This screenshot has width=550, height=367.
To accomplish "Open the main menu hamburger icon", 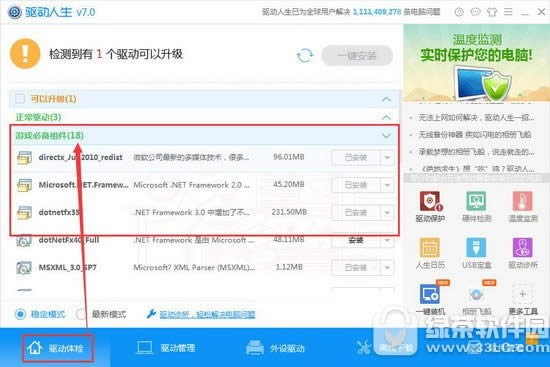I will pyautogui.click(x=508, y=12).
